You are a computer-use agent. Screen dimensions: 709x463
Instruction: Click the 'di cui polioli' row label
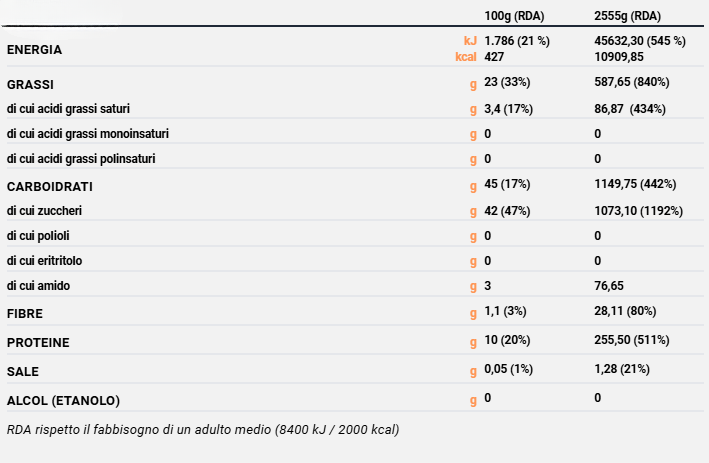[x=38, y=236]
